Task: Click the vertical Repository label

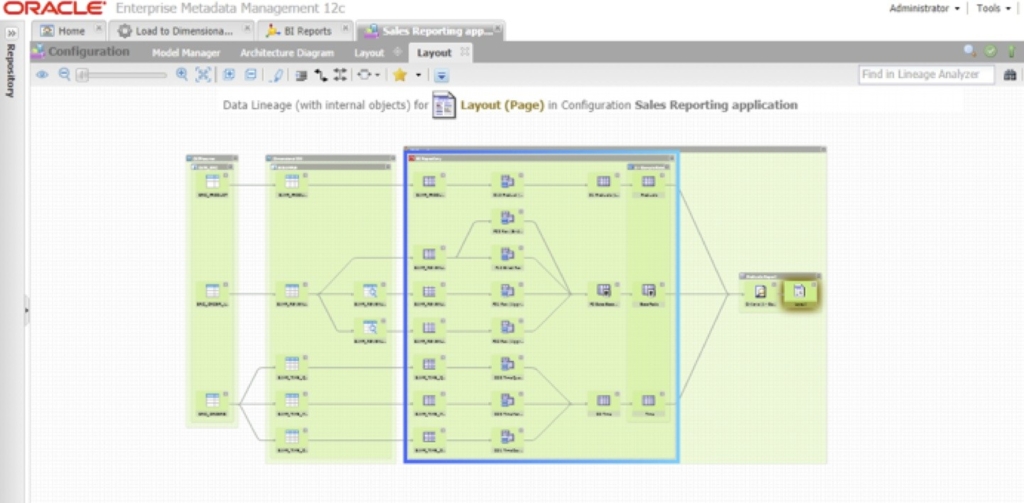Action: pos(10,71)
